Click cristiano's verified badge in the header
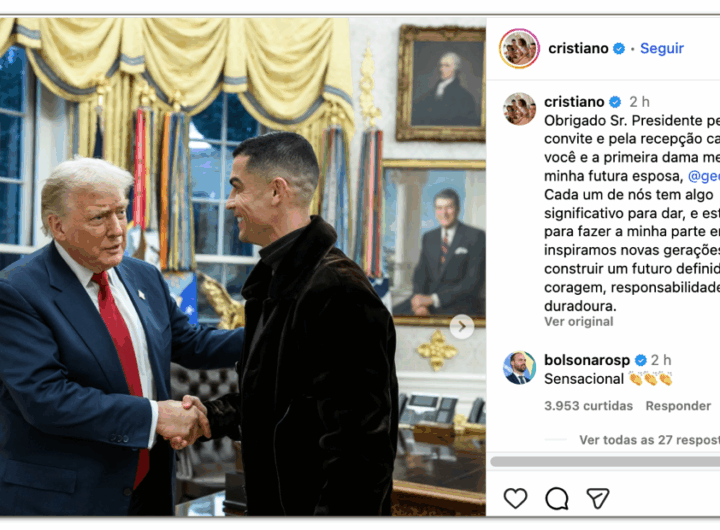The height and width of the screenshot is (530, 720). point(619,48)
